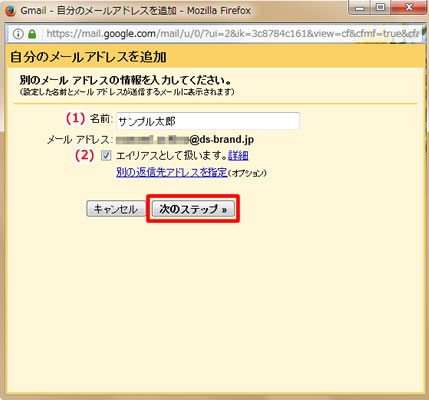Minimize the Firefox popup window
The height and width of the screenshot is (400, 429).
click(360, 8)
